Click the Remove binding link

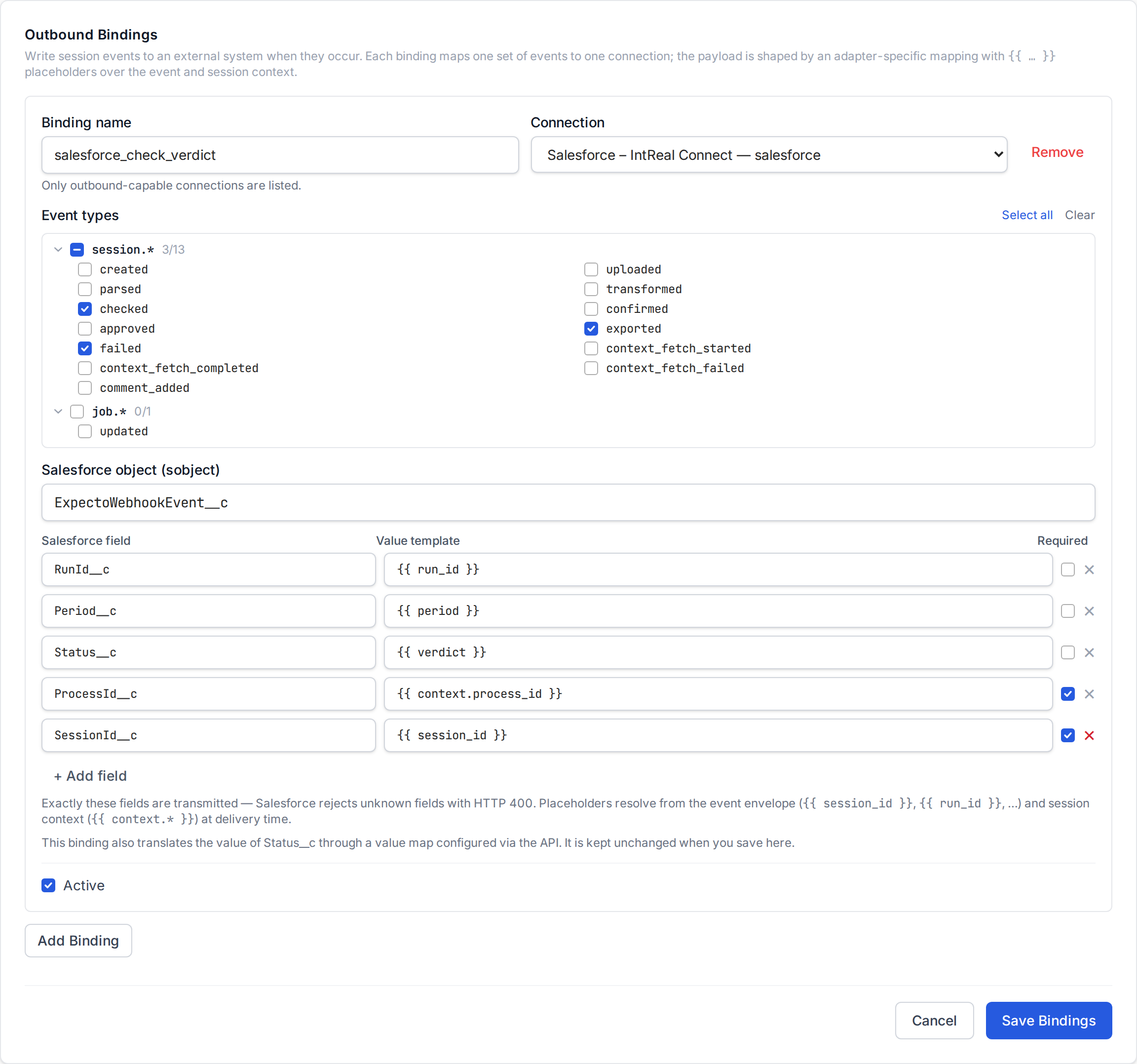point(1057,152)
